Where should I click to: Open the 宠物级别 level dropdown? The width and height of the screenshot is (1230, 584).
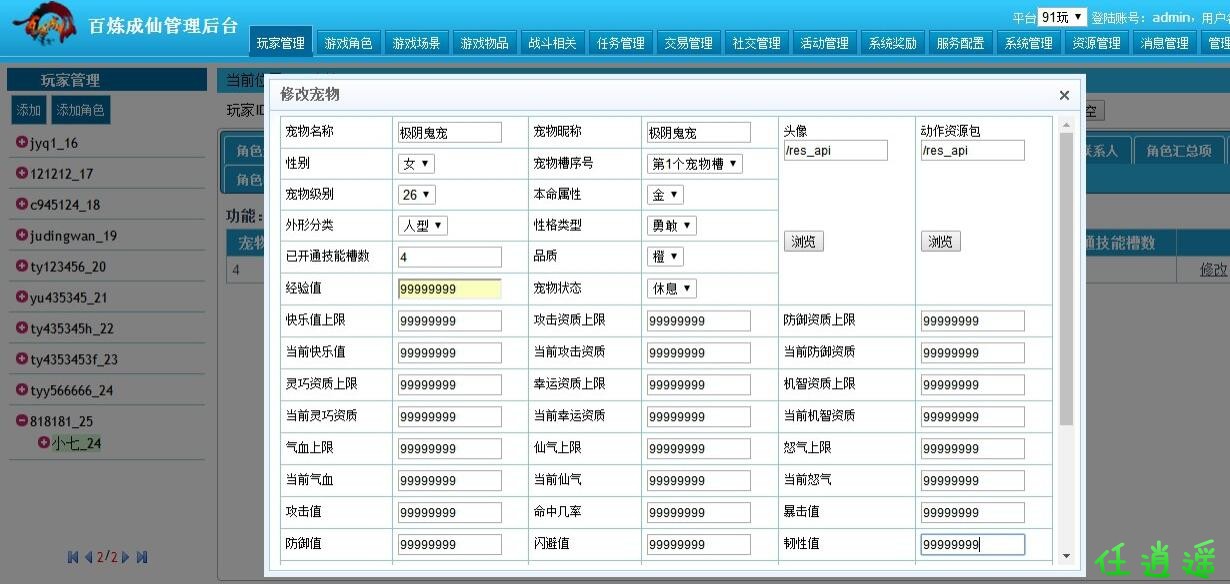pyautogui.click(x=417, y=194)
